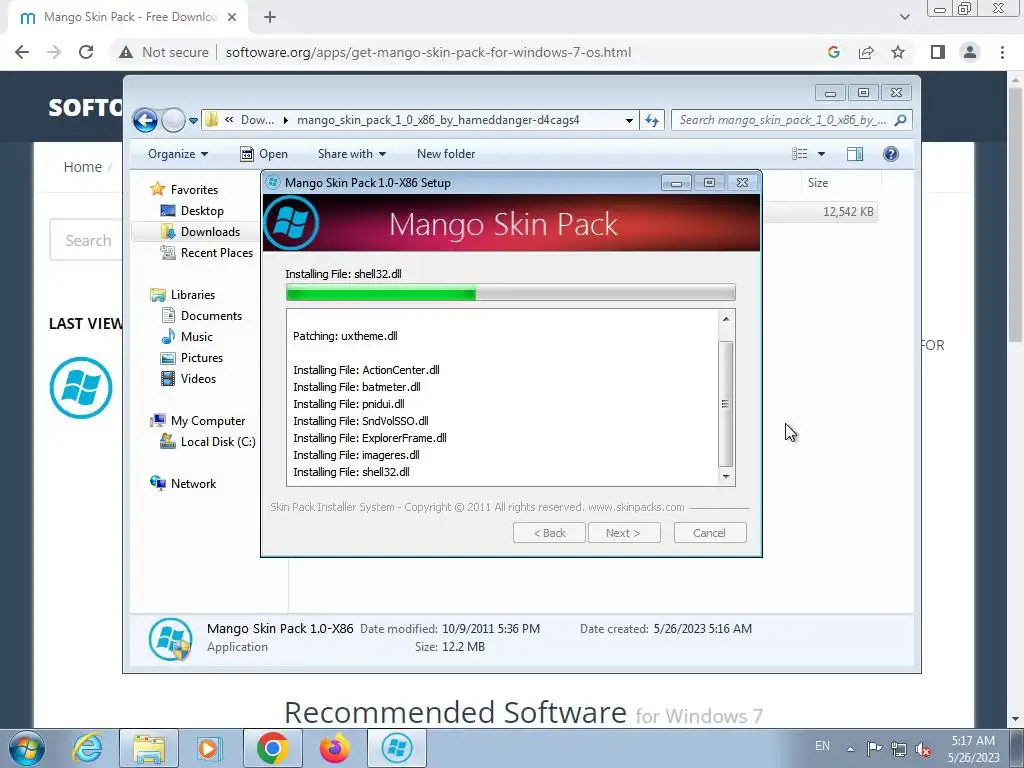Image resolution: width=1024 pixels, height=768 pixels.
Task: Click the install log scroll up arrow
Action: tap(726, 319)
